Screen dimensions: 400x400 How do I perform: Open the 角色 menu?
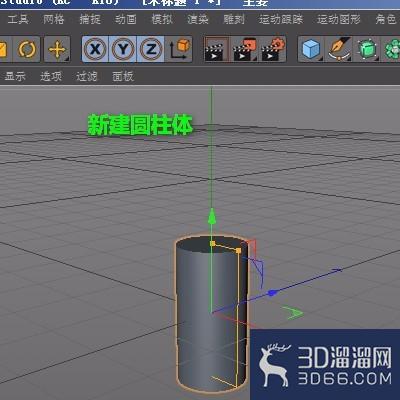[x=386, y=19]
